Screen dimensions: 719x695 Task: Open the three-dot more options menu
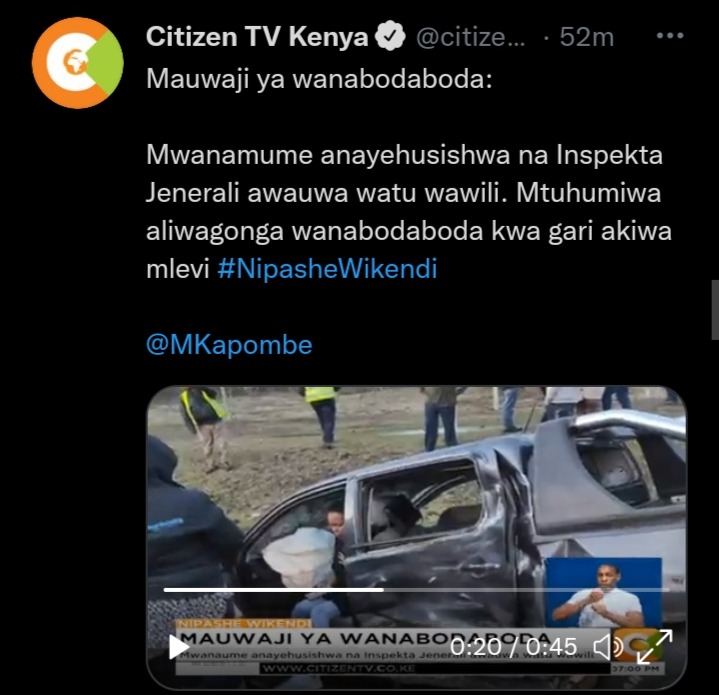[x=670, y=35]
